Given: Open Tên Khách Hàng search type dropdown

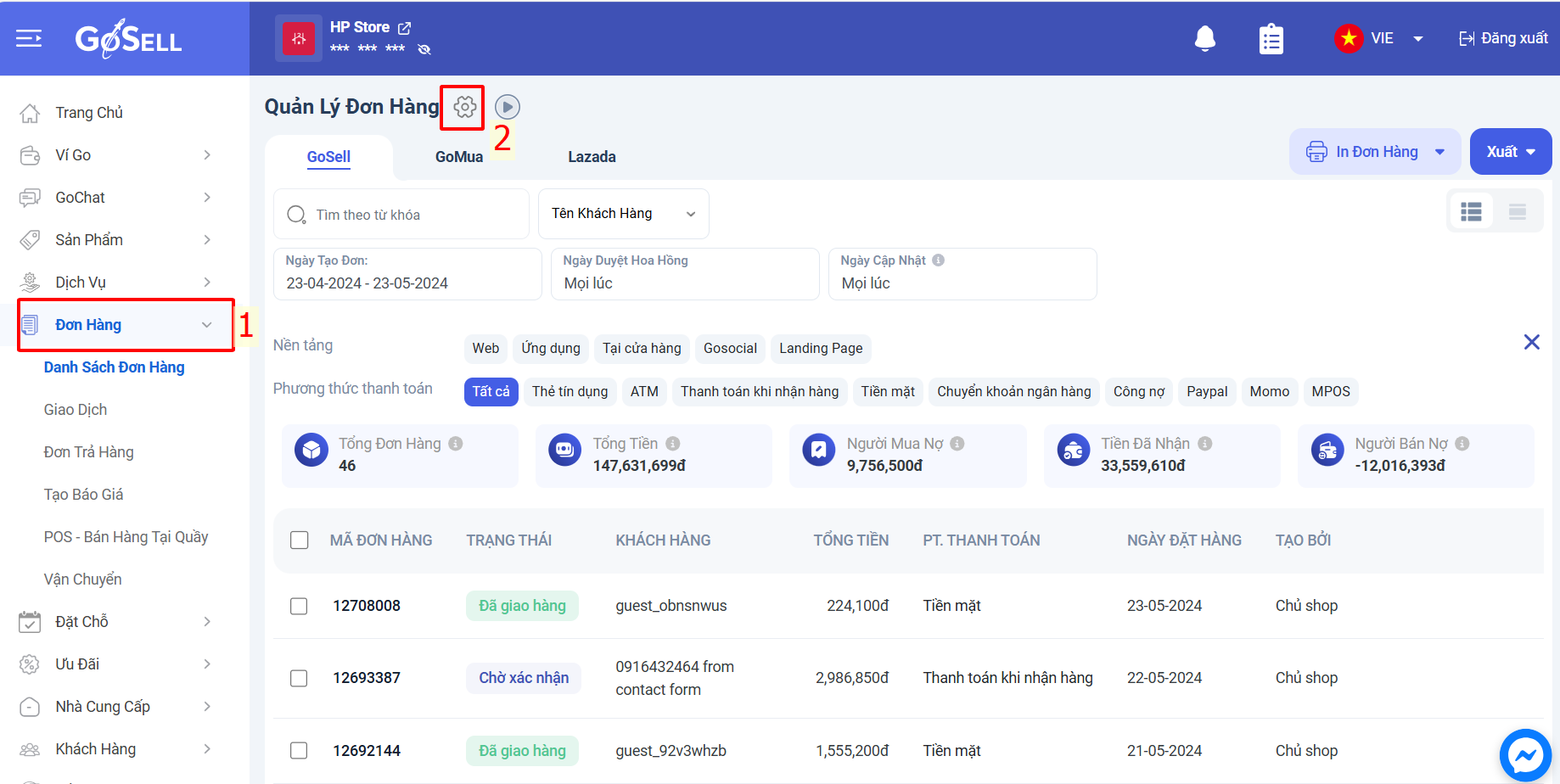Looking at the screenshot, I should pos(624,214).
